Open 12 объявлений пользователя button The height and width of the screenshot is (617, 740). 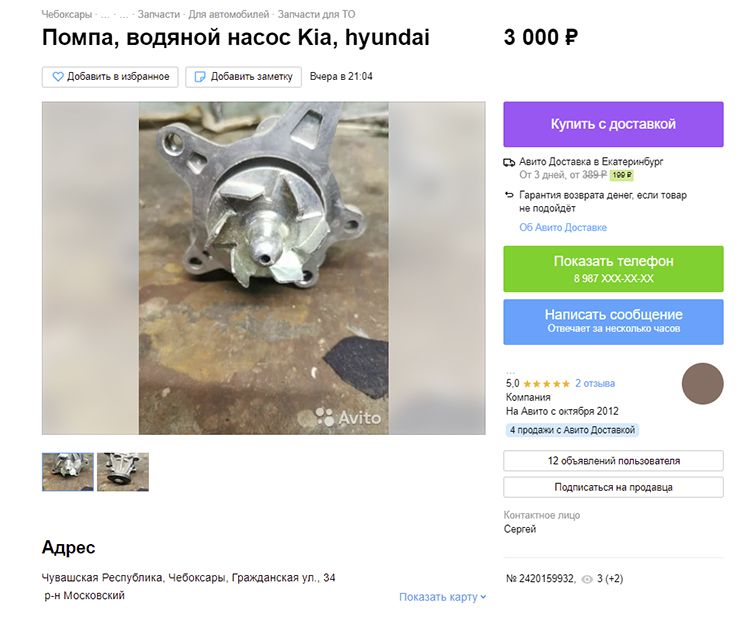click(x=613, y=461)
